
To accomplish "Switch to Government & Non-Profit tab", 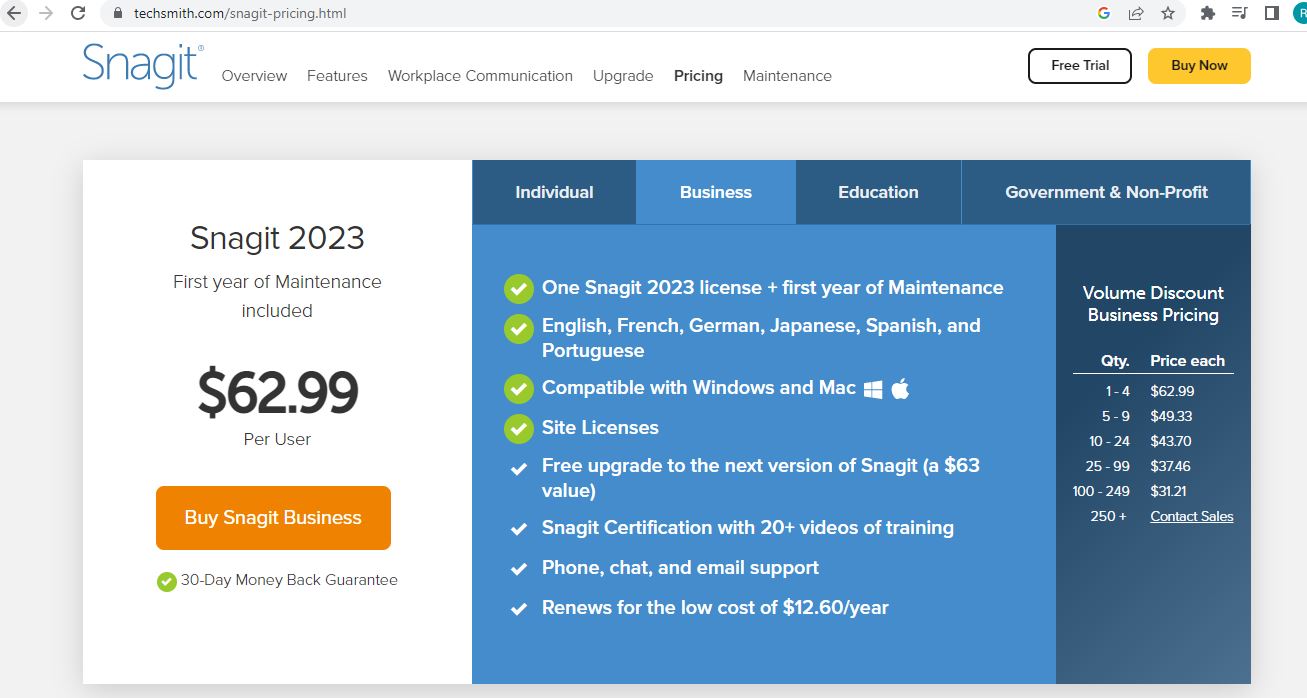I will [x=1106, y=192].
